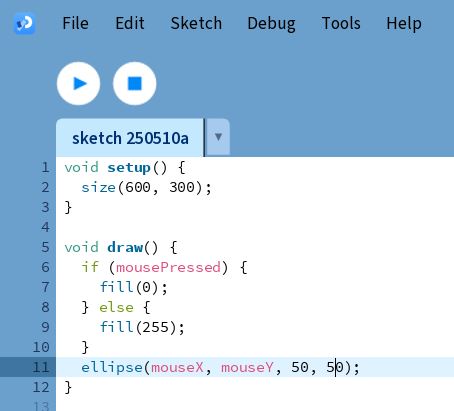
Task: Open the Sketch menu
Action: [196, 23]
